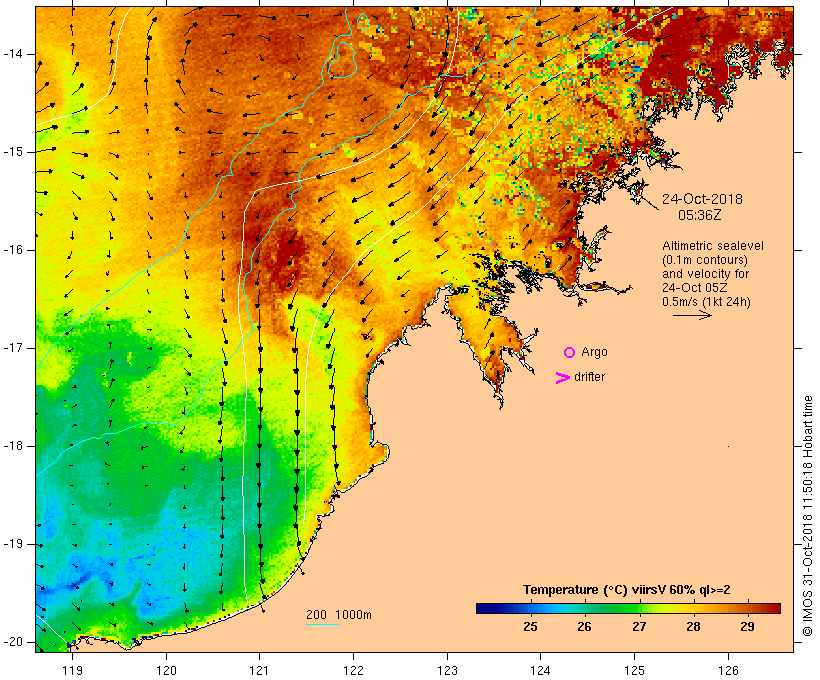Click the latitude axis label -18
The width and height of the screenshot is (820, 680).
[13, 446]
